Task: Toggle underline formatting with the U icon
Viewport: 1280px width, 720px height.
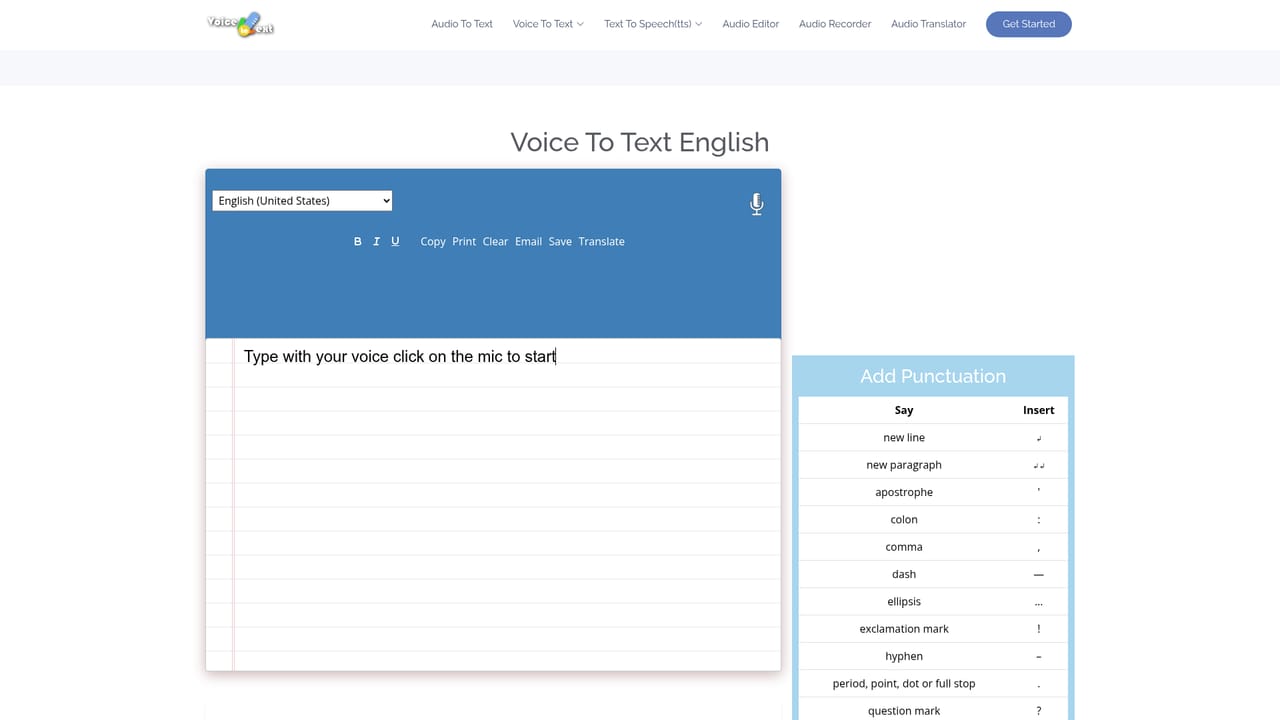Action: click(395, 242)
